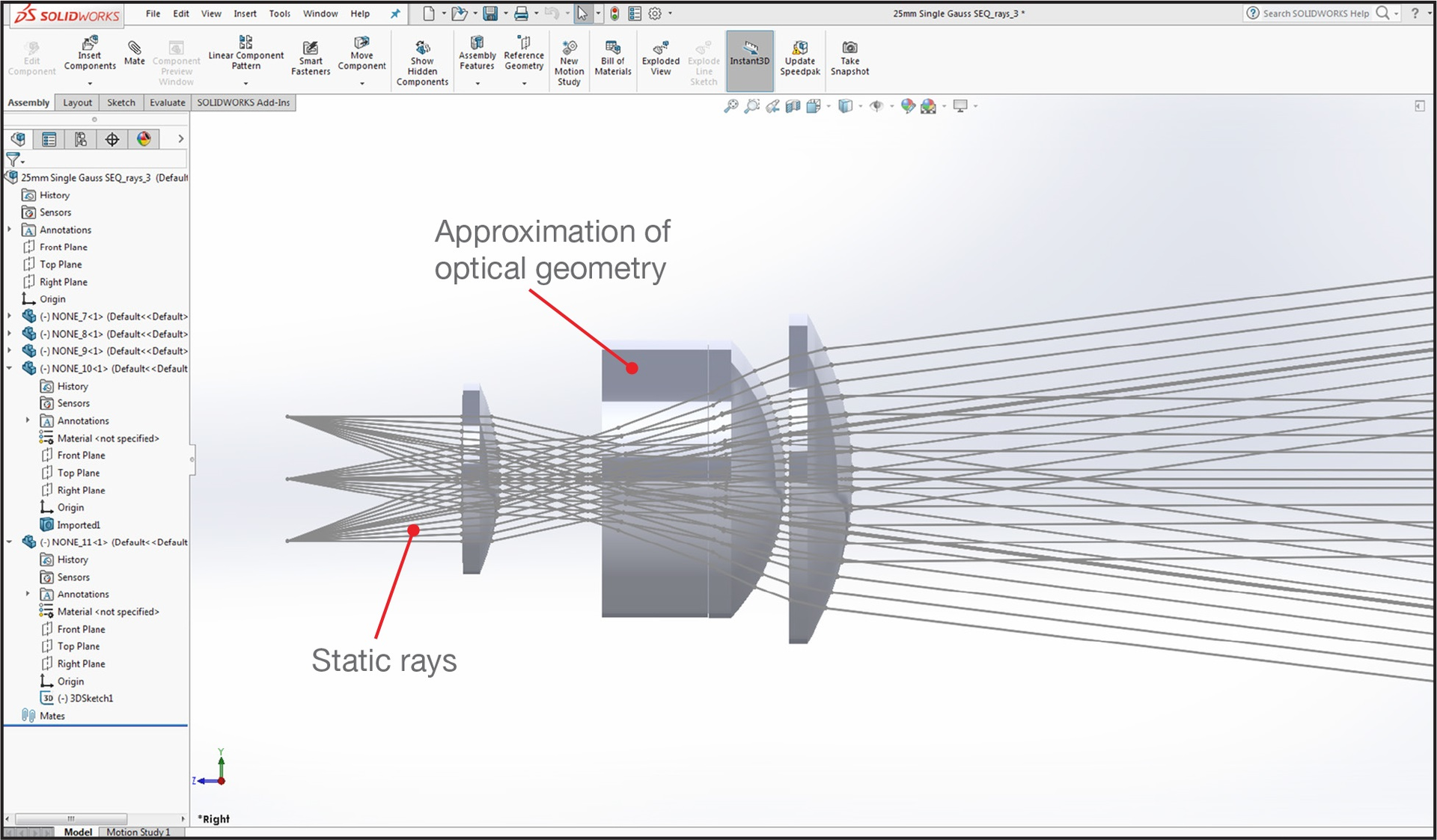Click Reference Geometry in the ribbon

click(523, 58)
